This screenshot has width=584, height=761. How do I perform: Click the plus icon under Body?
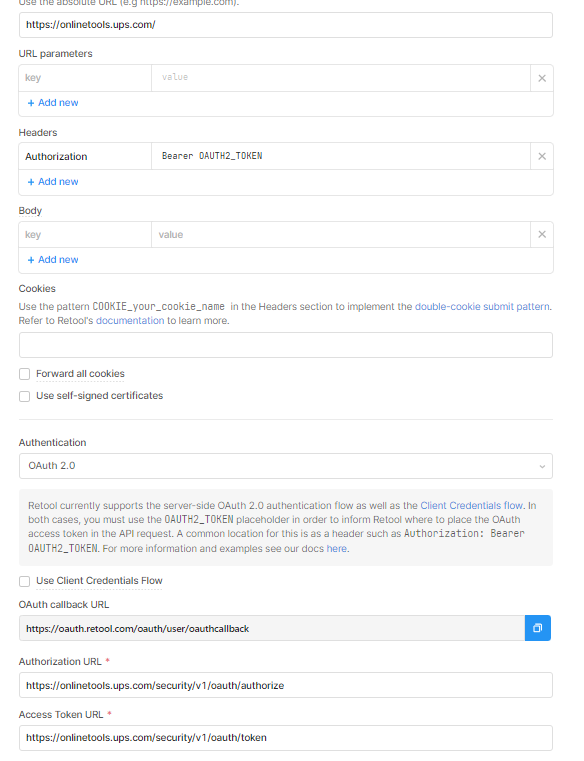click(31, 260)
